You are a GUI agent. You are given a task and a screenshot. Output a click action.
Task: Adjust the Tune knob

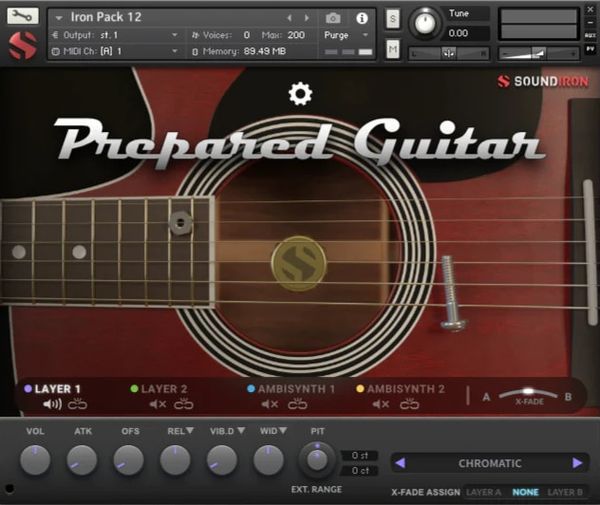point(425,23)
